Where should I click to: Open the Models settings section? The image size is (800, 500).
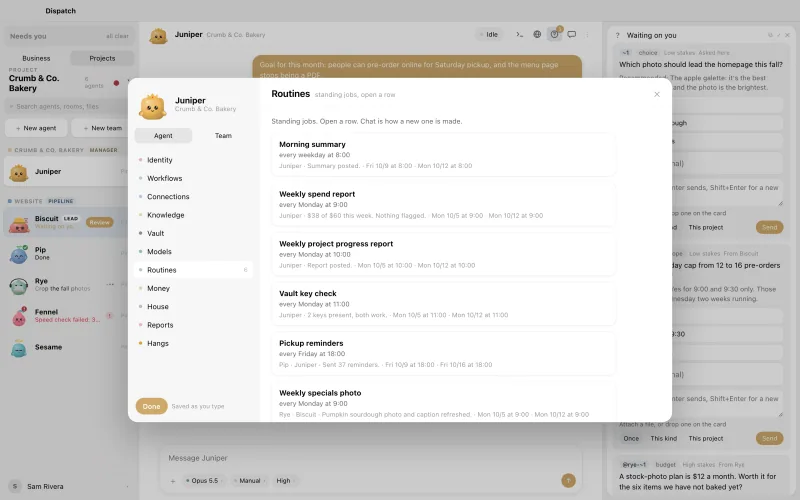click(193, 252)
